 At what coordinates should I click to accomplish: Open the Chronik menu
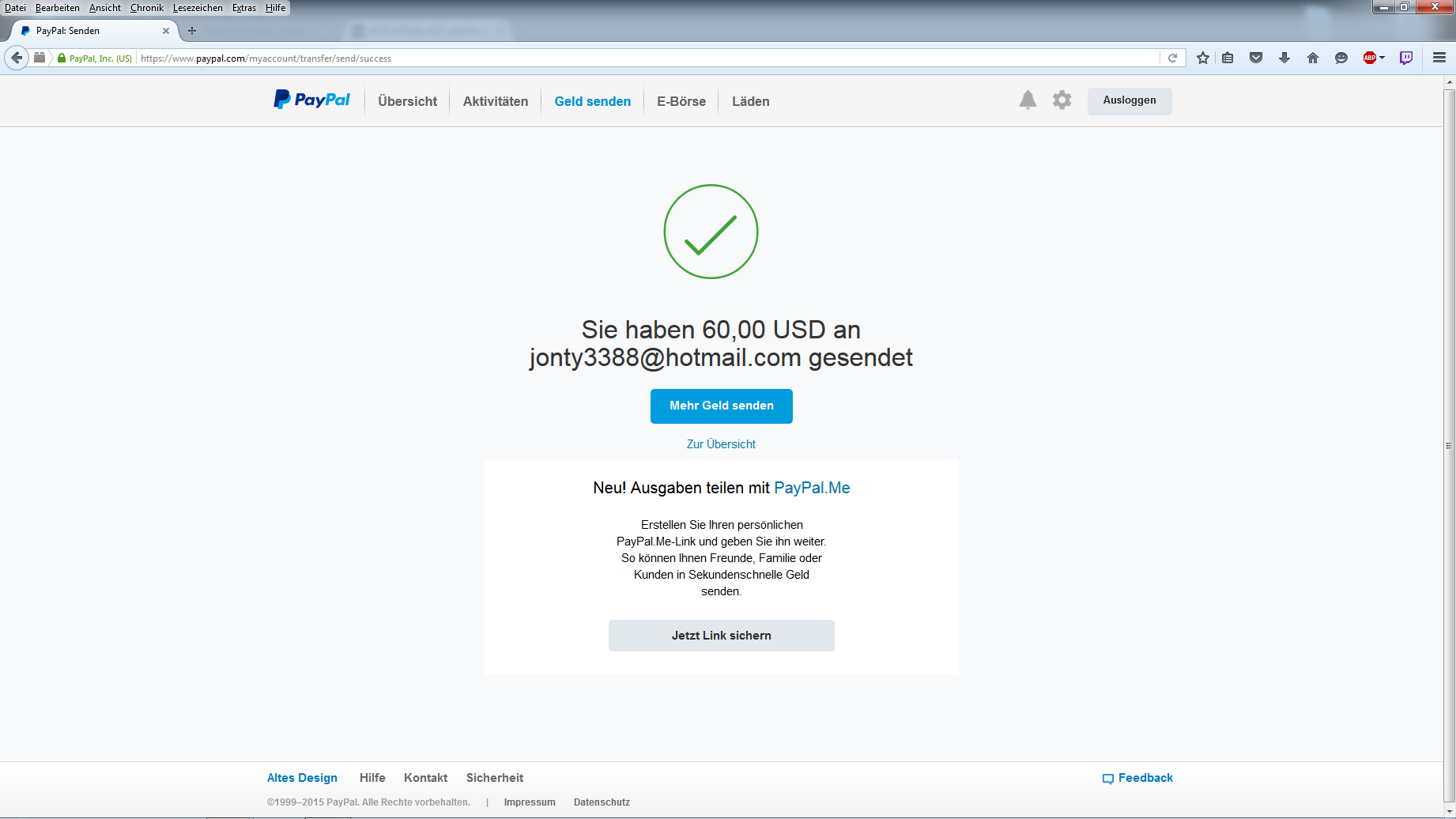coord(147,8)
